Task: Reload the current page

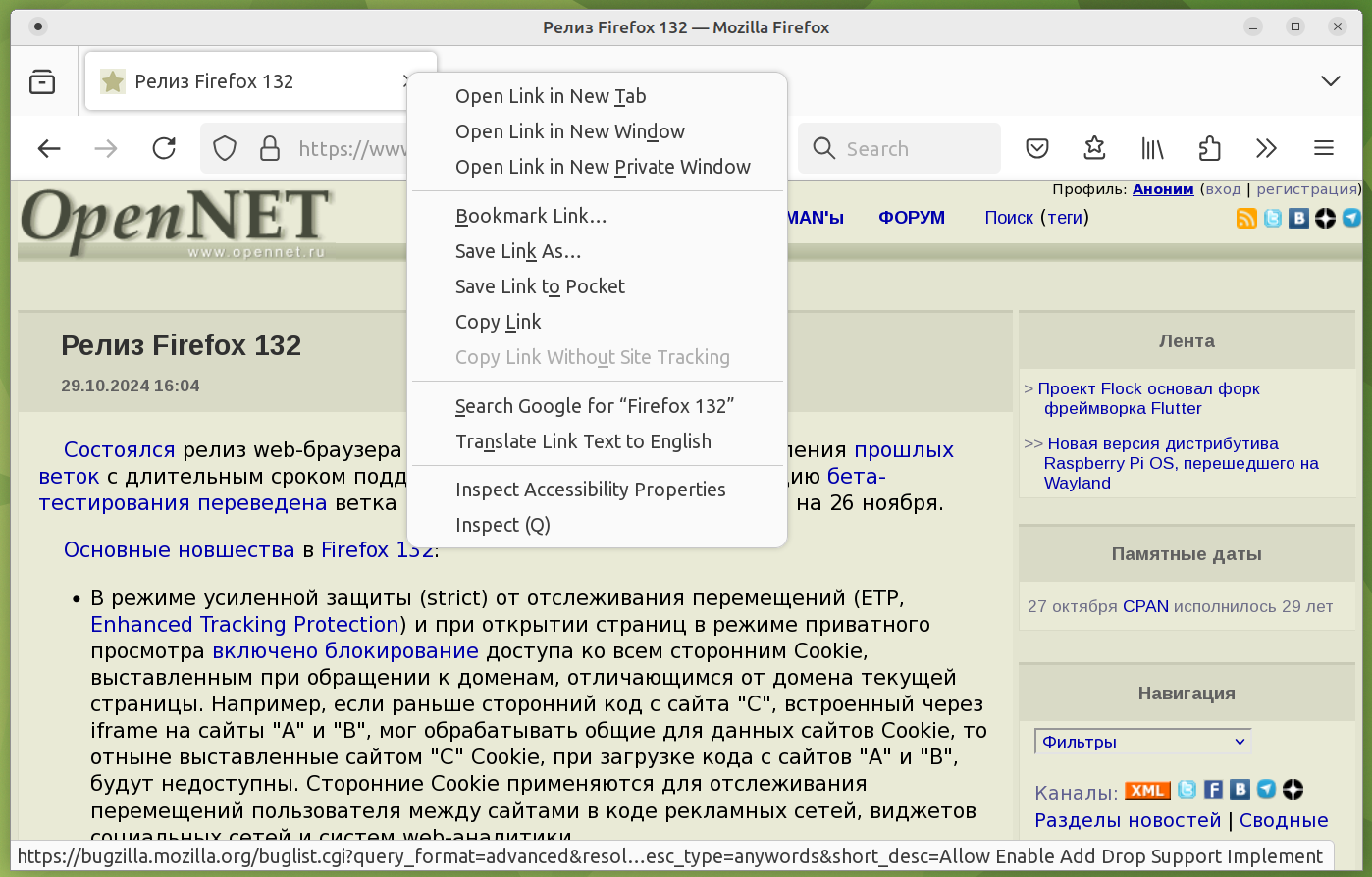Action: pyautogui.click(x=164, y=148)
